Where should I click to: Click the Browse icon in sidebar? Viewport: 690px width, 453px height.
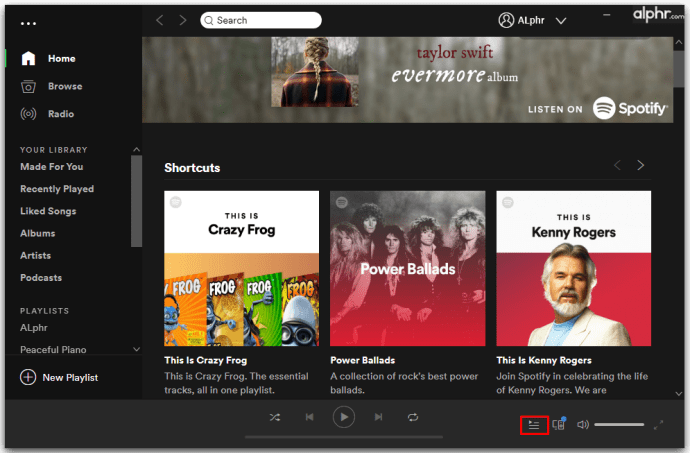28,86
